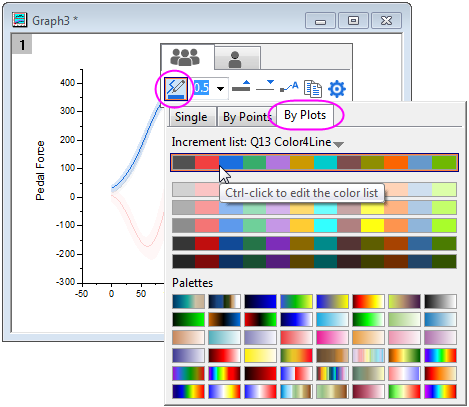Open the line width dropdown arrow
The width and height of the screenshot is (469, 407).
click(220, 89)
